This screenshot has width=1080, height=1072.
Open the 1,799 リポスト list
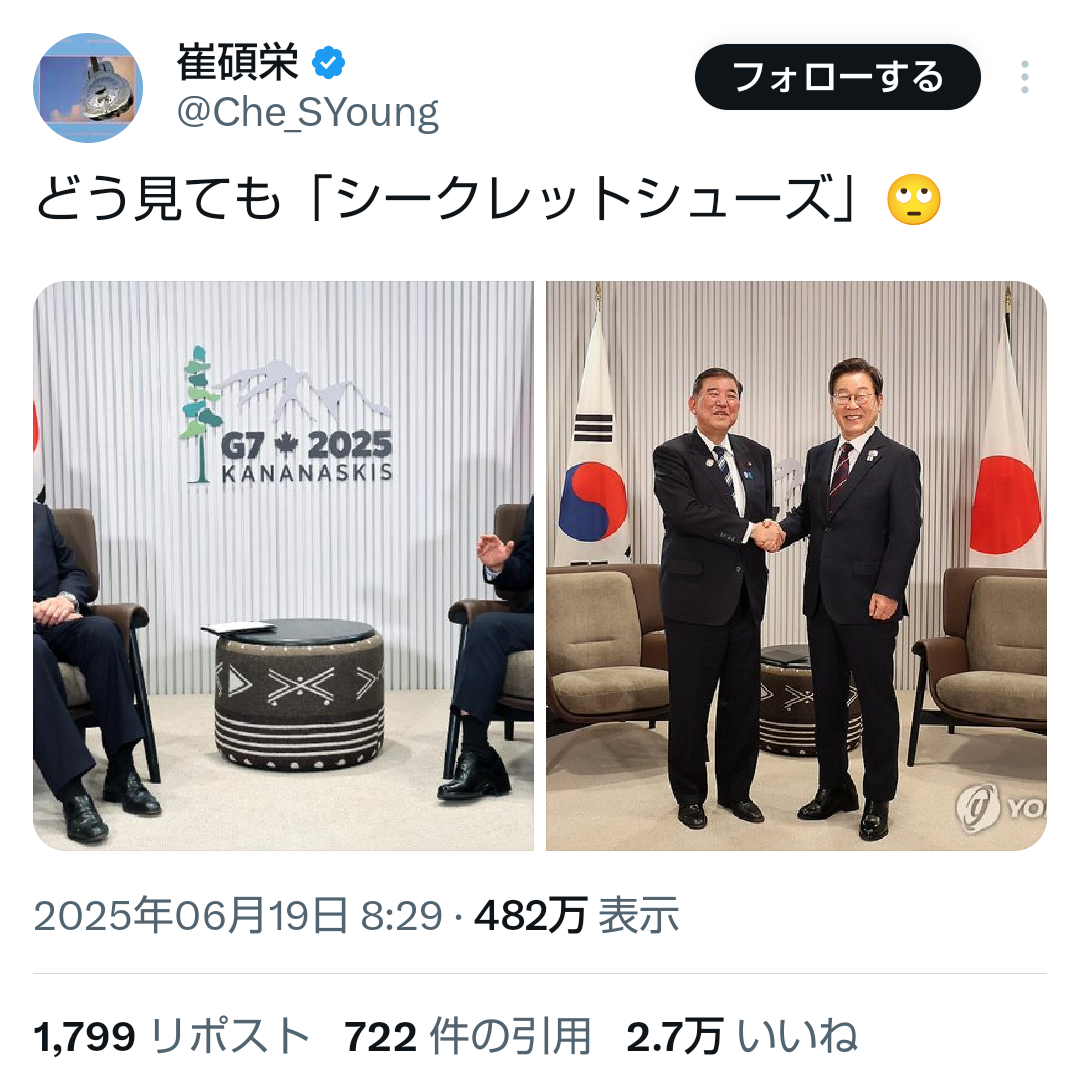coord(172,1035)
